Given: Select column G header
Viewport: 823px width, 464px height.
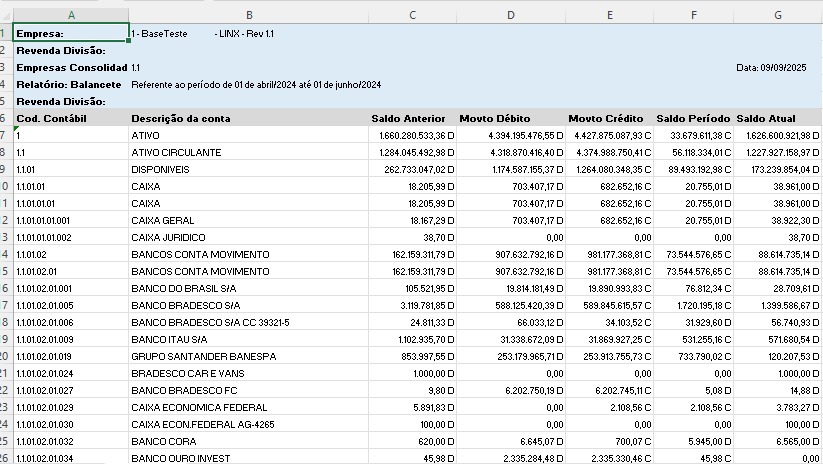Looking at the screenshot, I should pos(777,15).
